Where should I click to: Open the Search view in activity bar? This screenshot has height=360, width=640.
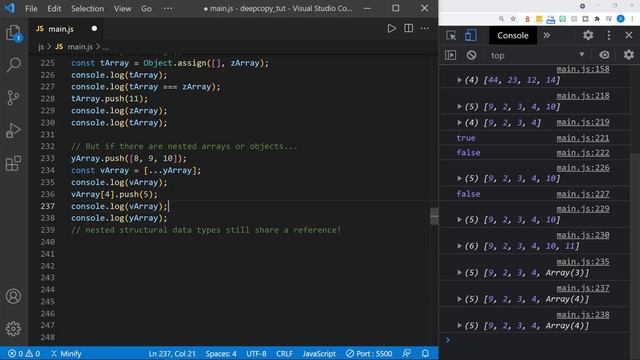click(x=13, y=64)
